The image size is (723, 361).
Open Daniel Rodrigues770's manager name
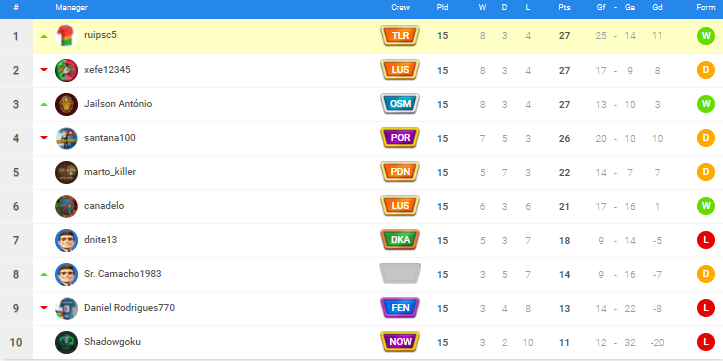129,308
